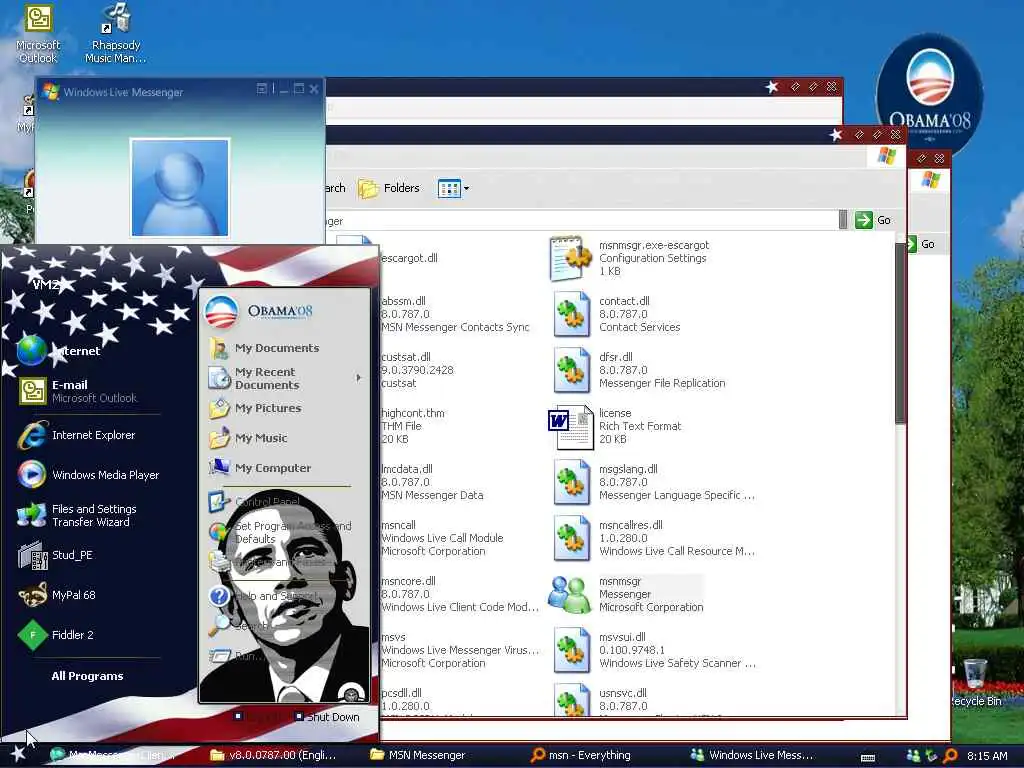Click the Start button star
This screenshot has height=768, width=1024.
18,754
